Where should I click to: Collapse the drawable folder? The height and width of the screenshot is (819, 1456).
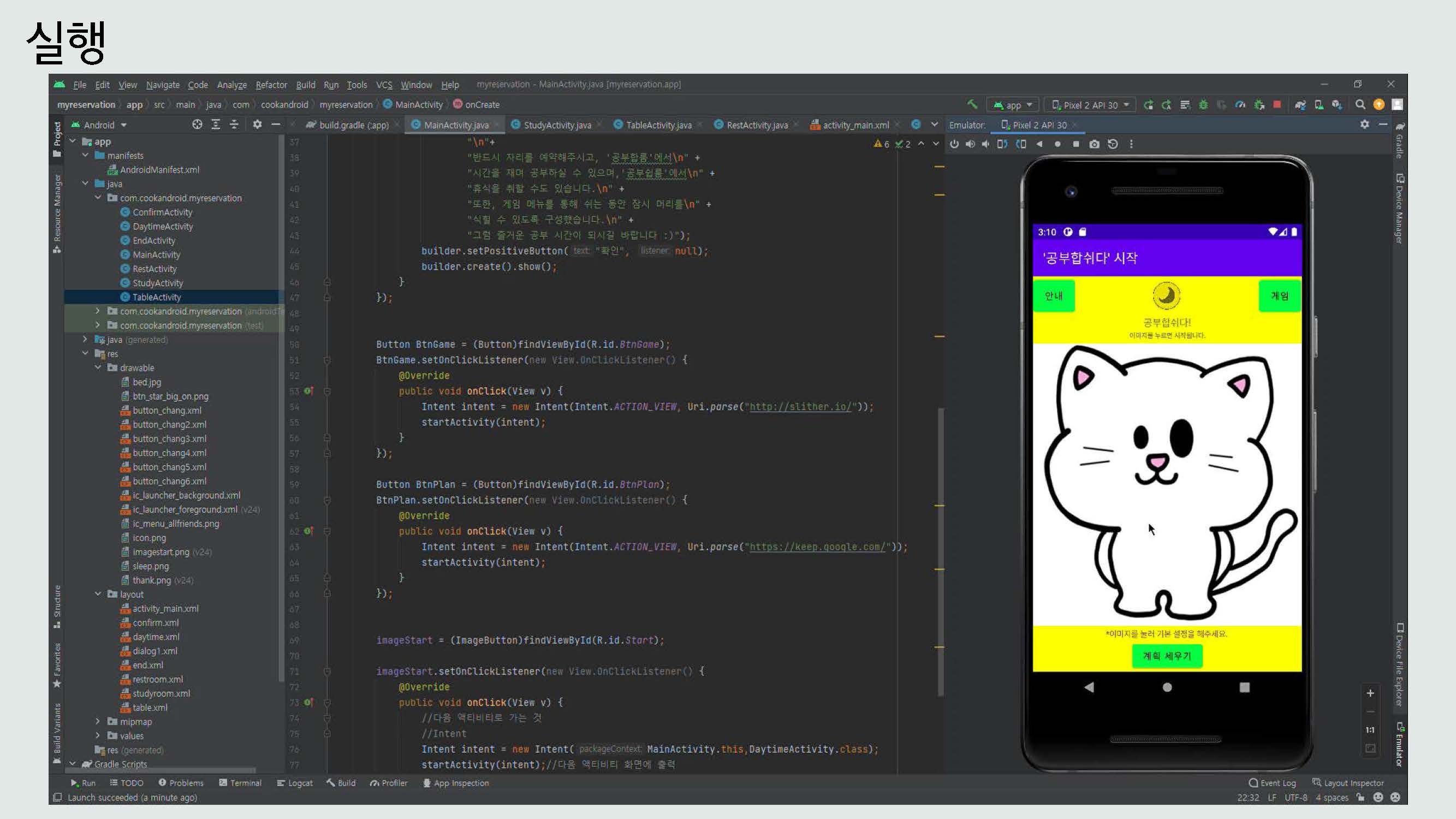coord(98,367)
